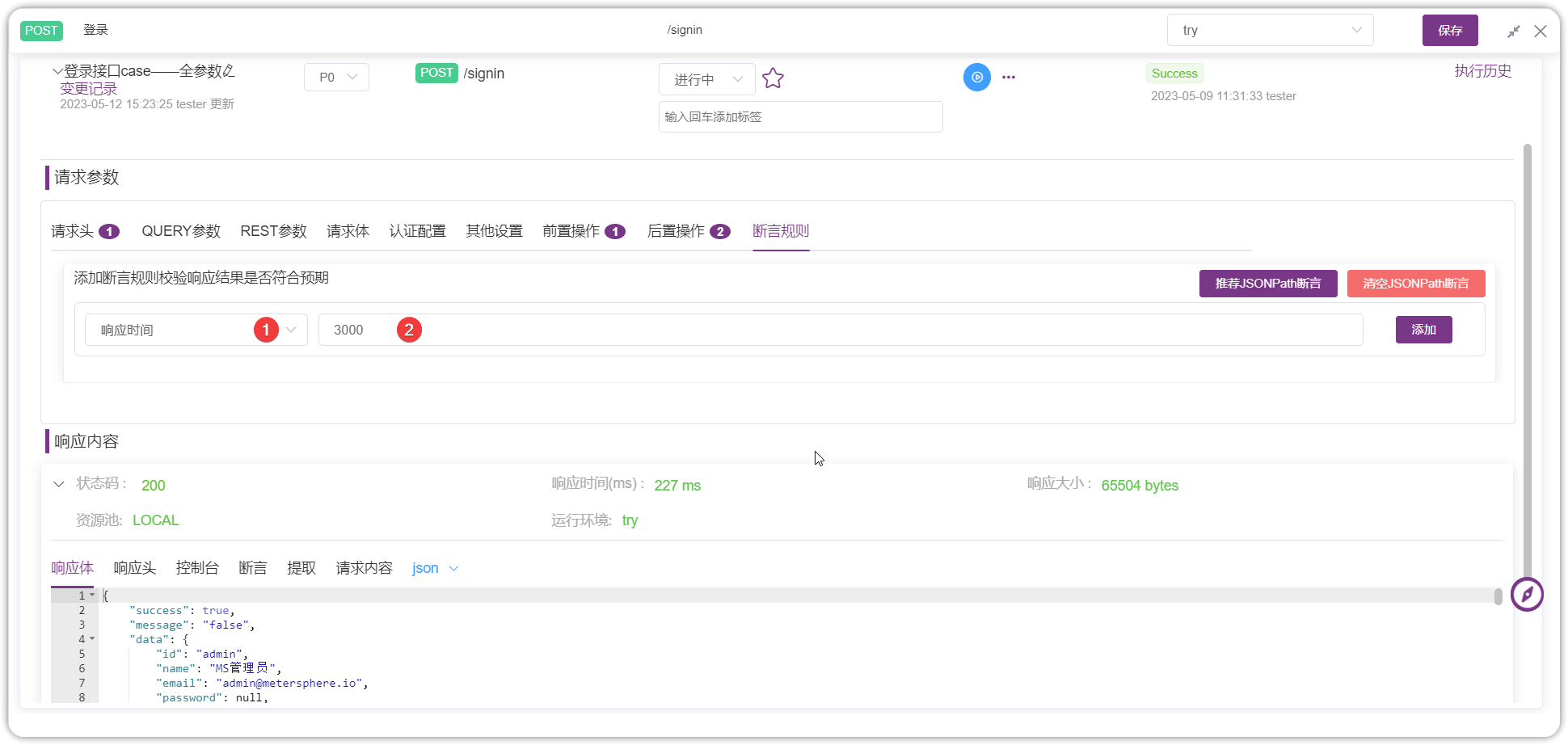Image resolution: width=1568 pixels, height=745 pixels.
Task: Show the 响应头 response tab
Action: tap(135, 568)
